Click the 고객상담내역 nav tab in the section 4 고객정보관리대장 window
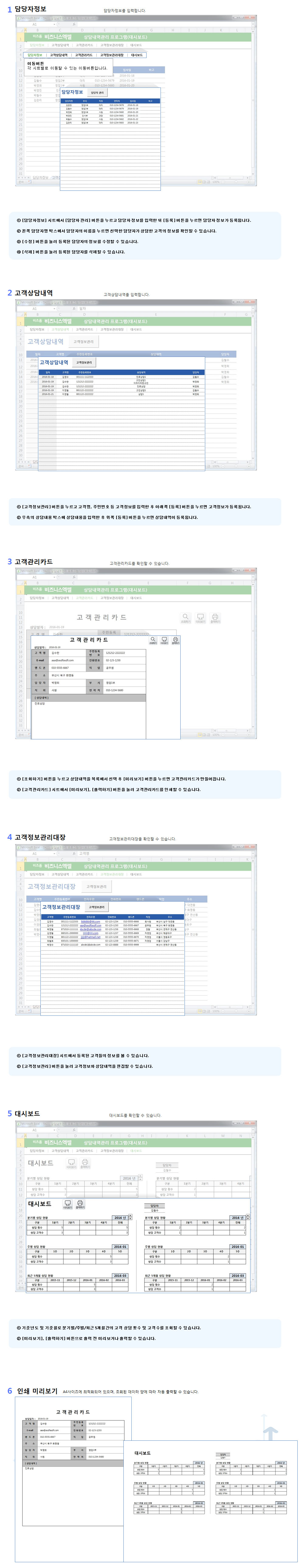 tap(60, 874)
